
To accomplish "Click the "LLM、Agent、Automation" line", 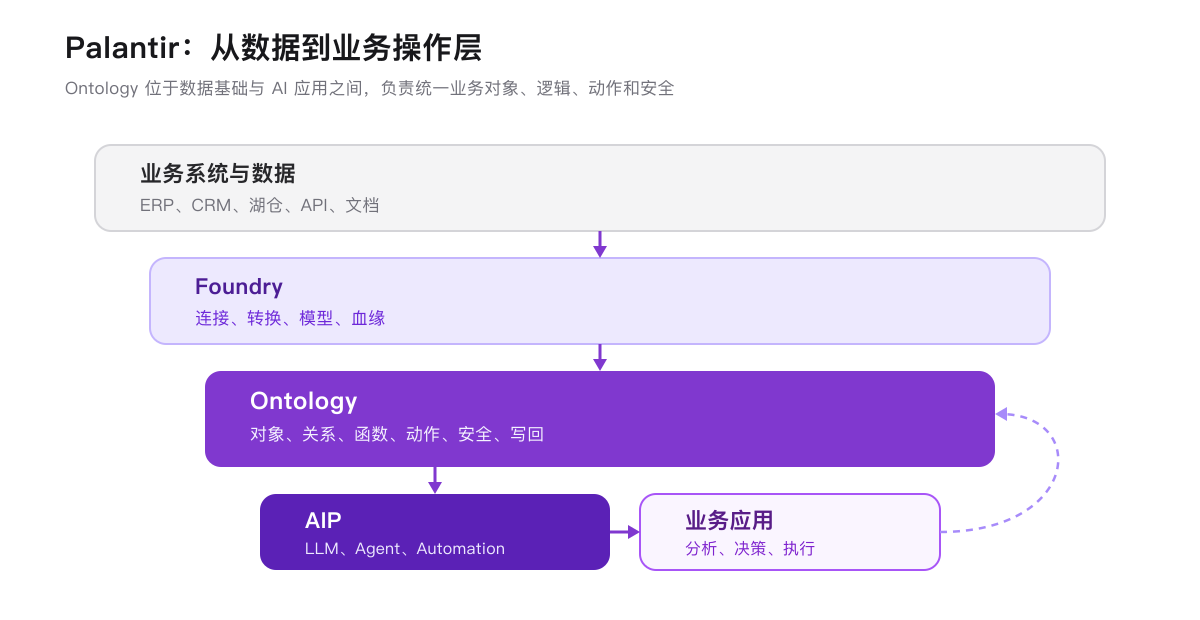I will (405, 548).
